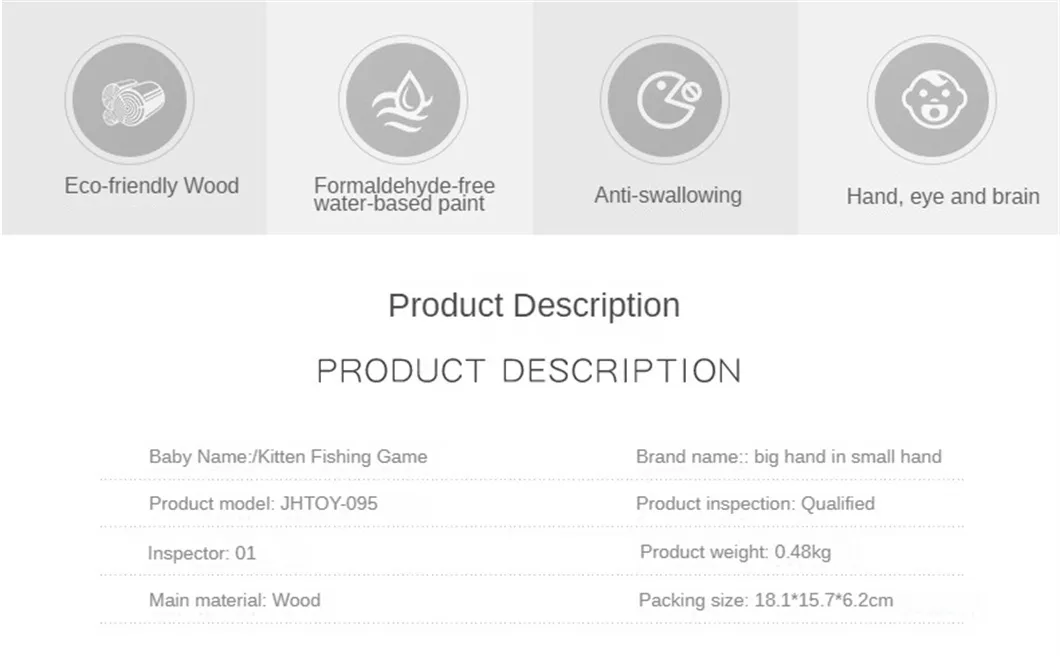Click the mixed-case 'Product Description' heading
Image resolution: width=1060 pixels, height=656 pixels.
(x=534, y=305)
